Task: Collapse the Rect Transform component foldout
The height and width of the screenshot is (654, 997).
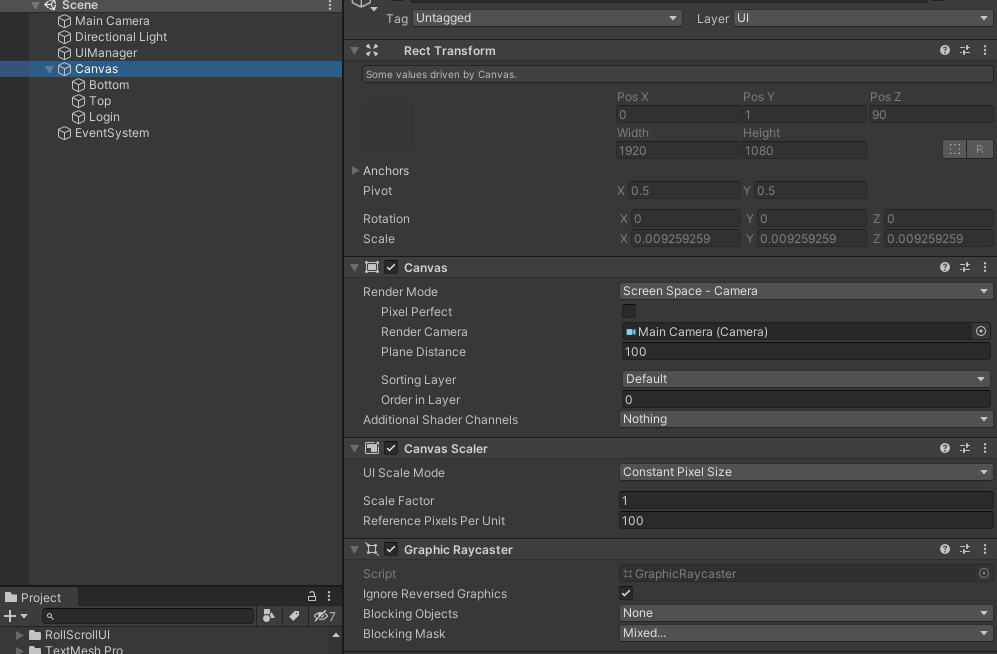Action: (x=354, y=50)
